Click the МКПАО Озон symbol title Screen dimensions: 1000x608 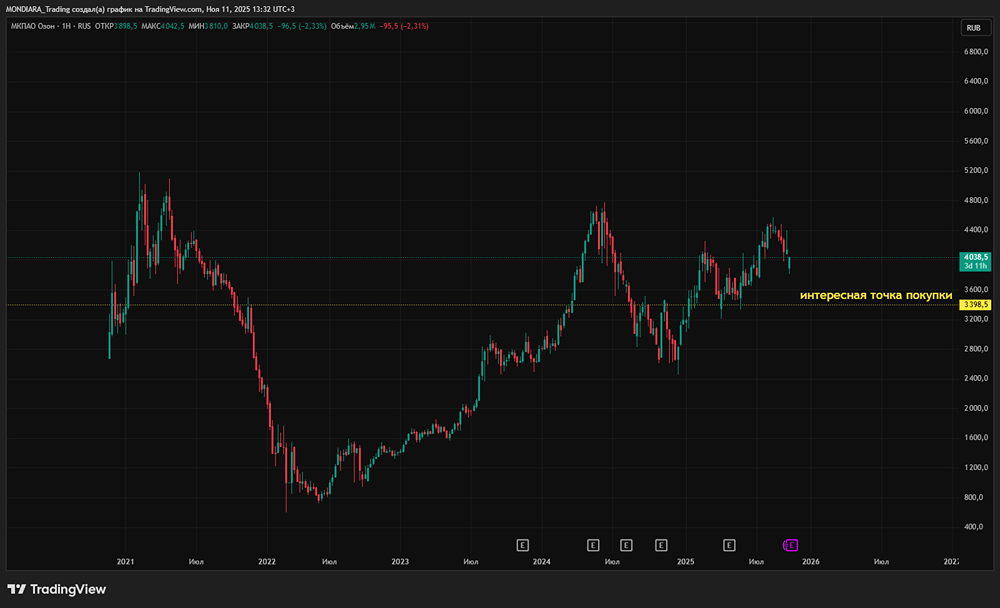point(30,26)
